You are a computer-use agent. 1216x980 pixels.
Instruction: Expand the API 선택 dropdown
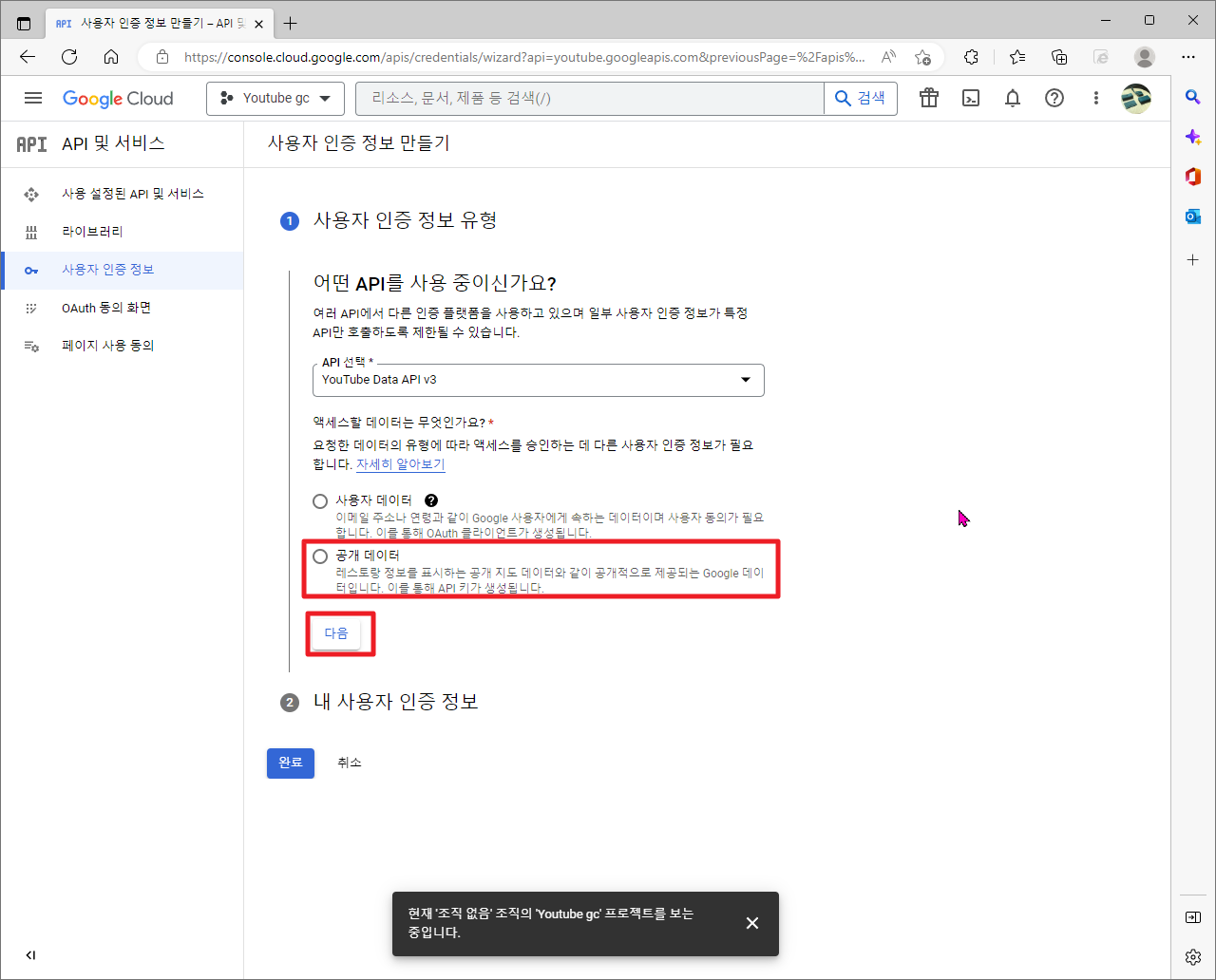(x=539, y=380)
